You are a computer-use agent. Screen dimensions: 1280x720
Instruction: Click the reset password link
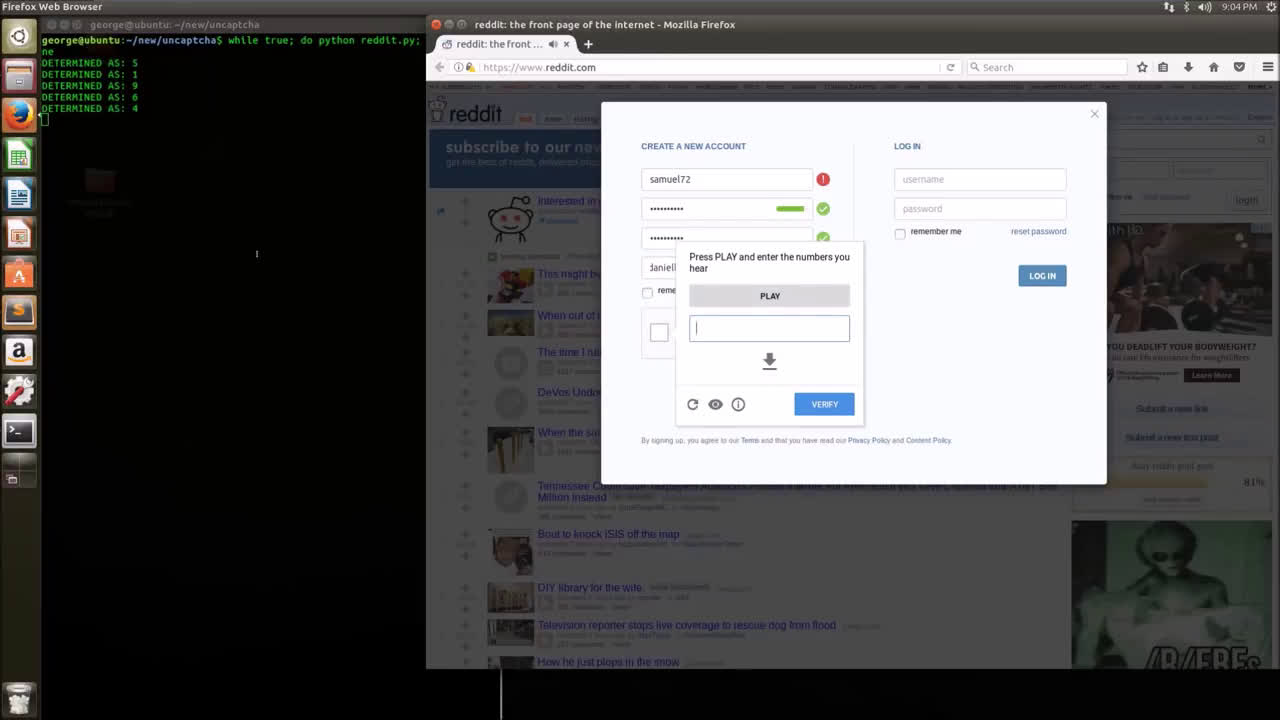1038,231
